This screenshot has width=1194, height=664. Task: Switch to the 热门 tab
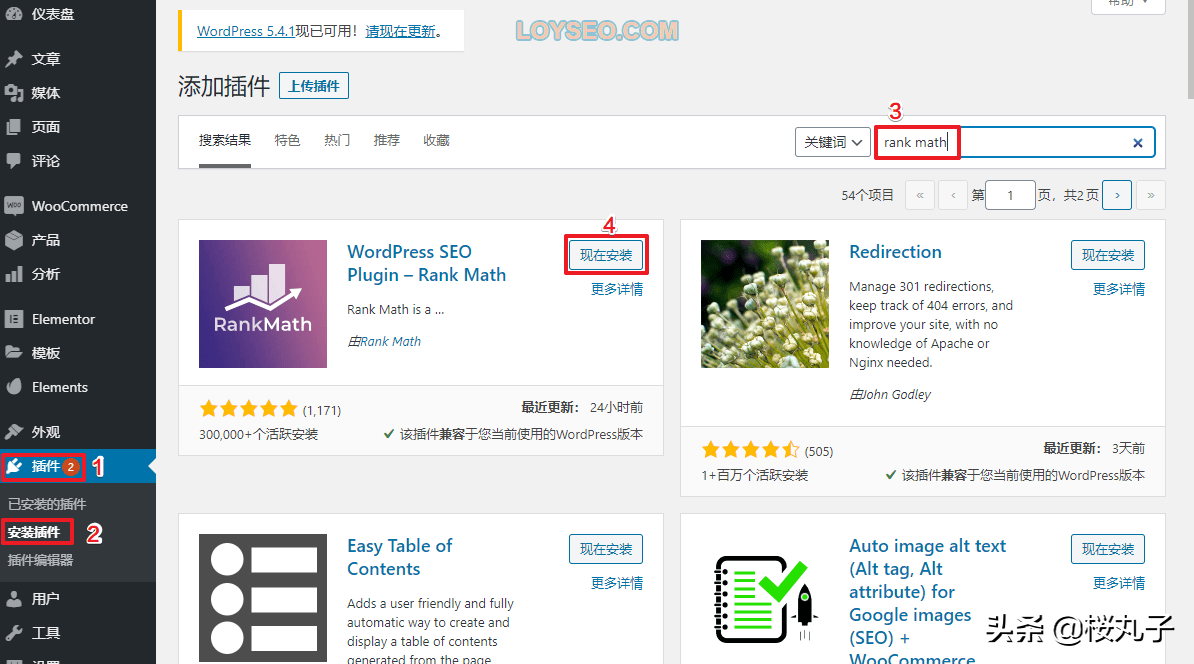tap(337, 141)
